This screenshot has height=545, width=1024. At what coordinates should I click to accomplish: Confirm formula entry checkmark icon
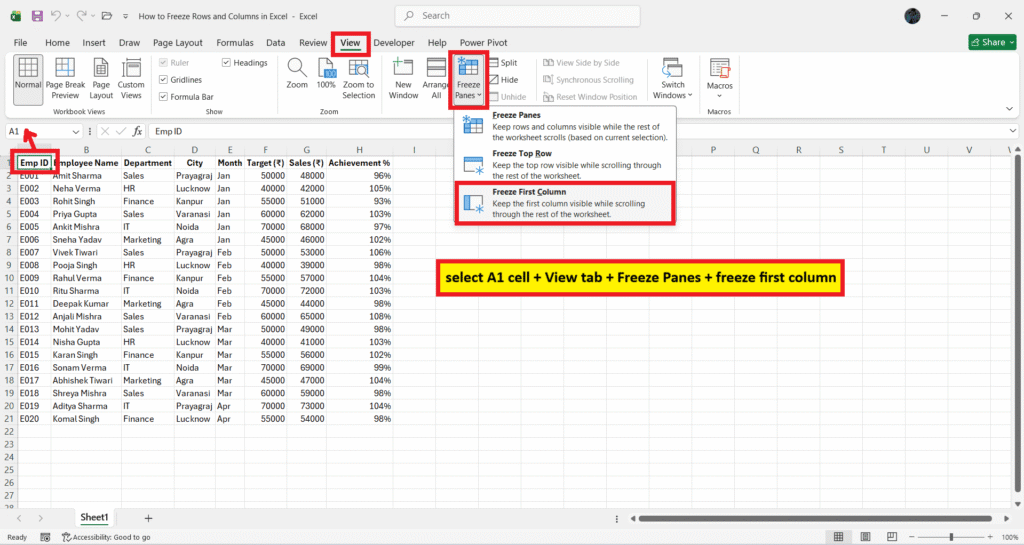tap(120, 131)
